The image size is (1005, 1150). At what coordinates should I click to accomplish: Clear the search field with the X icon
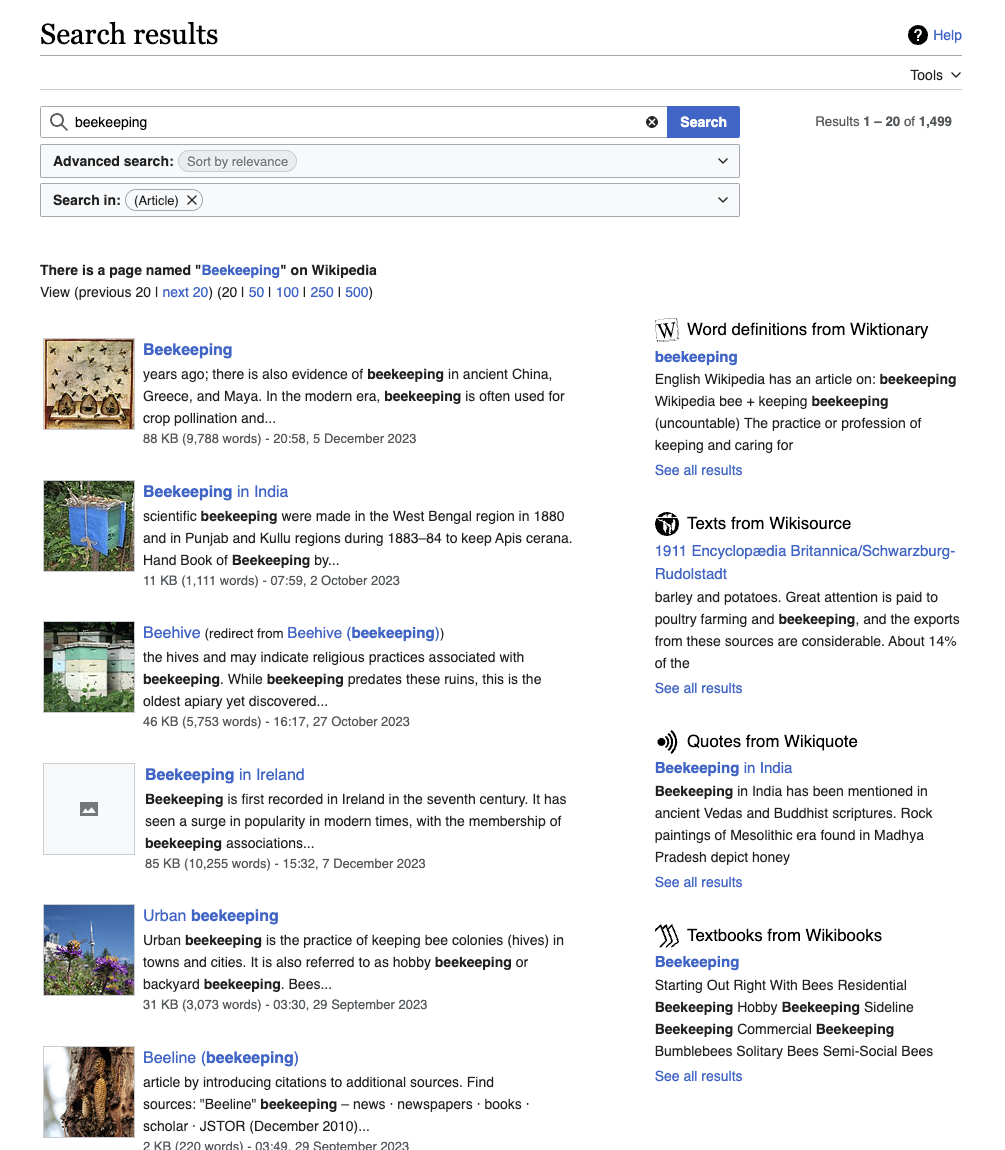coord(651,122)
